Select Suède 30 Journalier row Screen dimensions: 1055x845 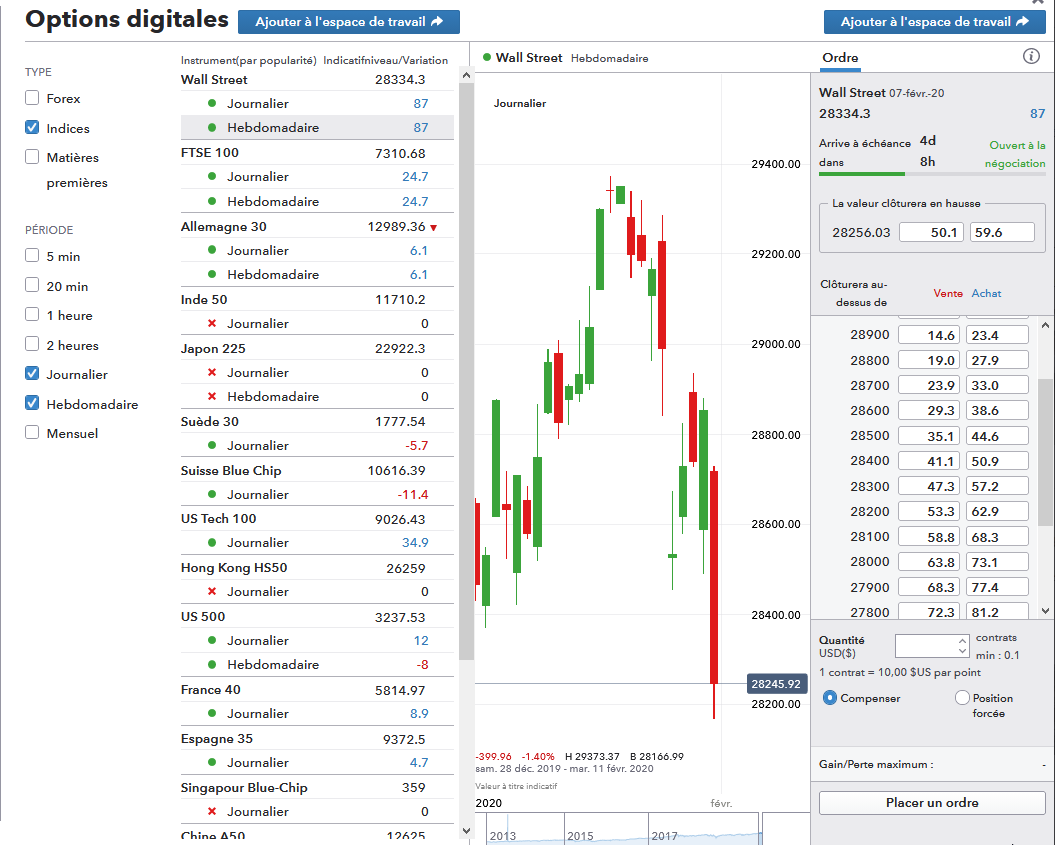[317, 445]
